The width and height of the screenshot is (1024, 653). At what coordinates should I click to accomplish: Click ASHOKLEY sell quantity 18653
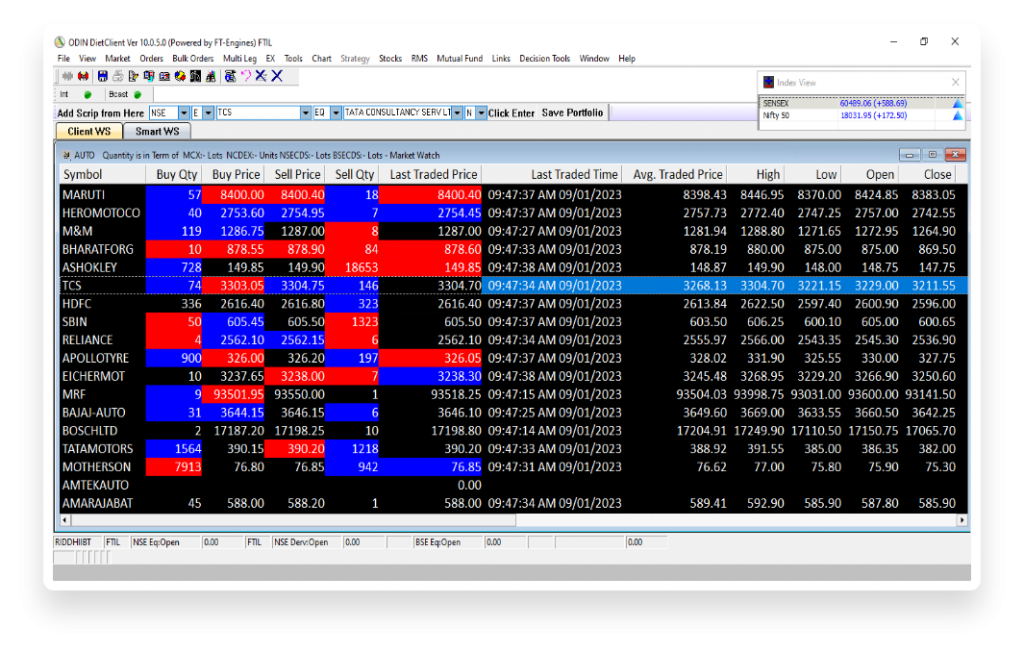(352, 268)
